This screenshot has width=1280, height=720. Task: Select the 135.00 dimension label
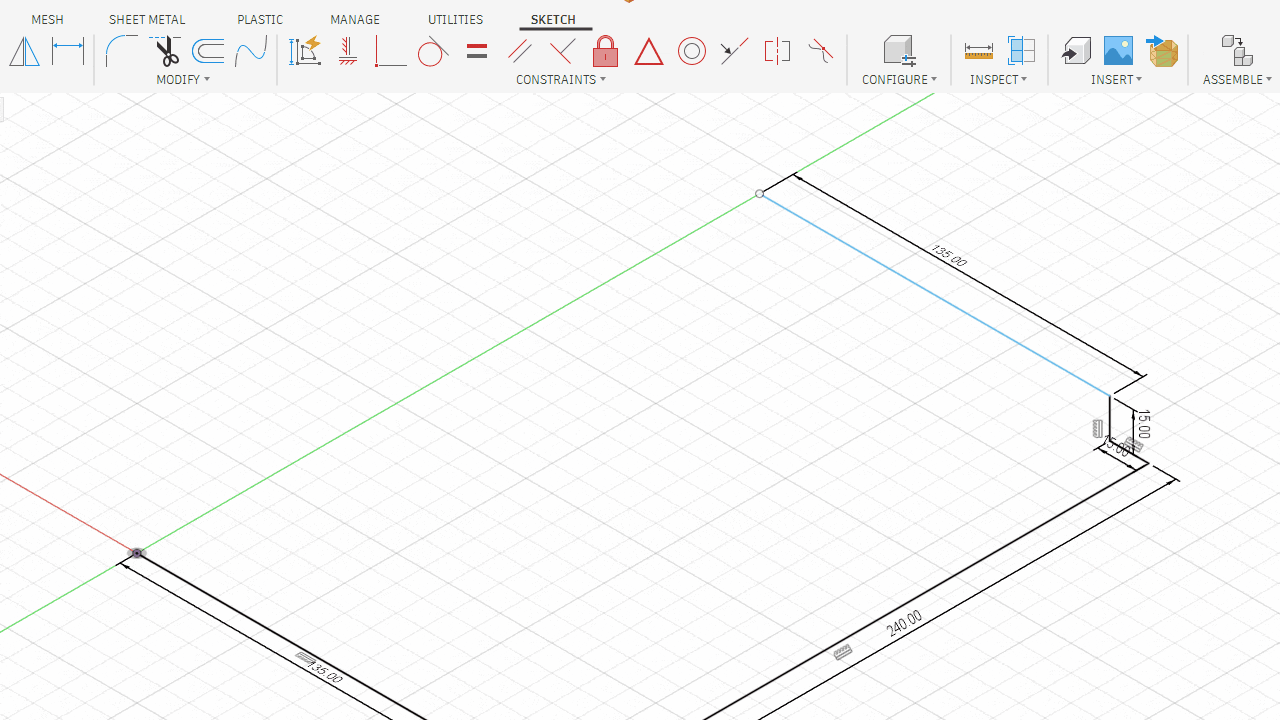948,256
